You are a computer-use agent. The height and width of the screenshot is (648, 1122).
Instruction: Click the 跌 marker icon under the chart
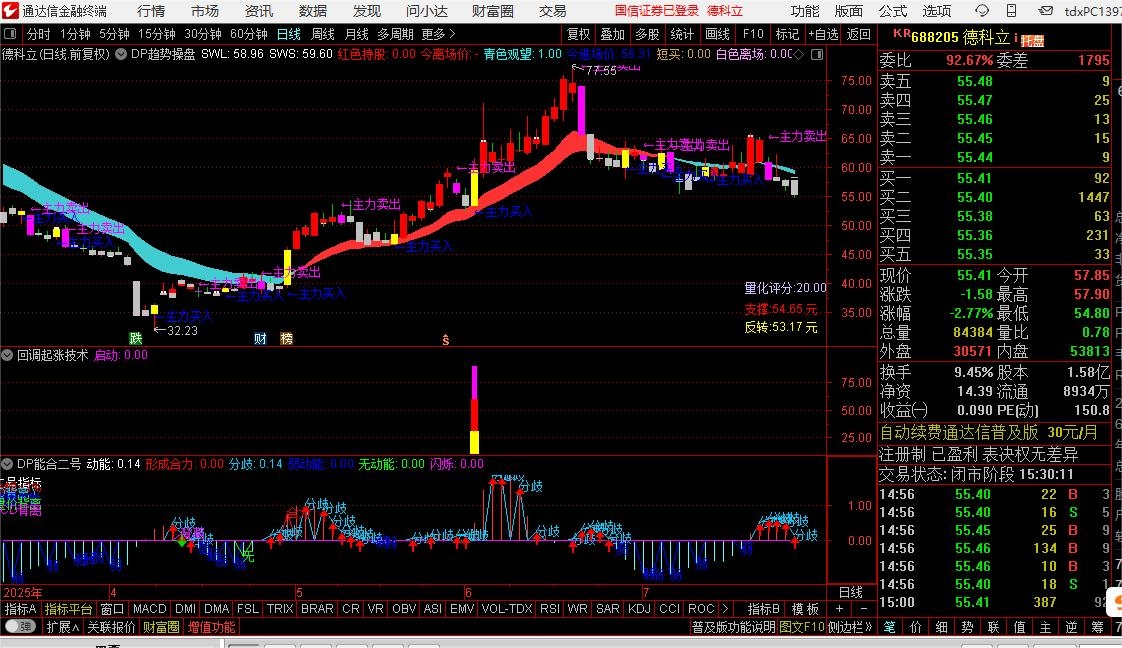[x=136, y=338]
